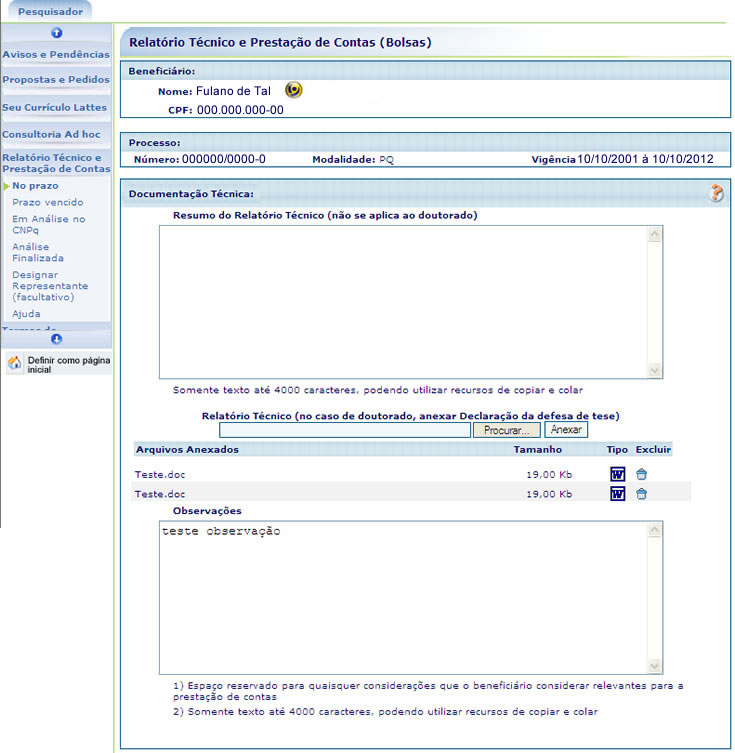The height and width of the screenshot is (753, 735).
Task: Click the home icon for Definir como página inicial
Action: [14, 363]
